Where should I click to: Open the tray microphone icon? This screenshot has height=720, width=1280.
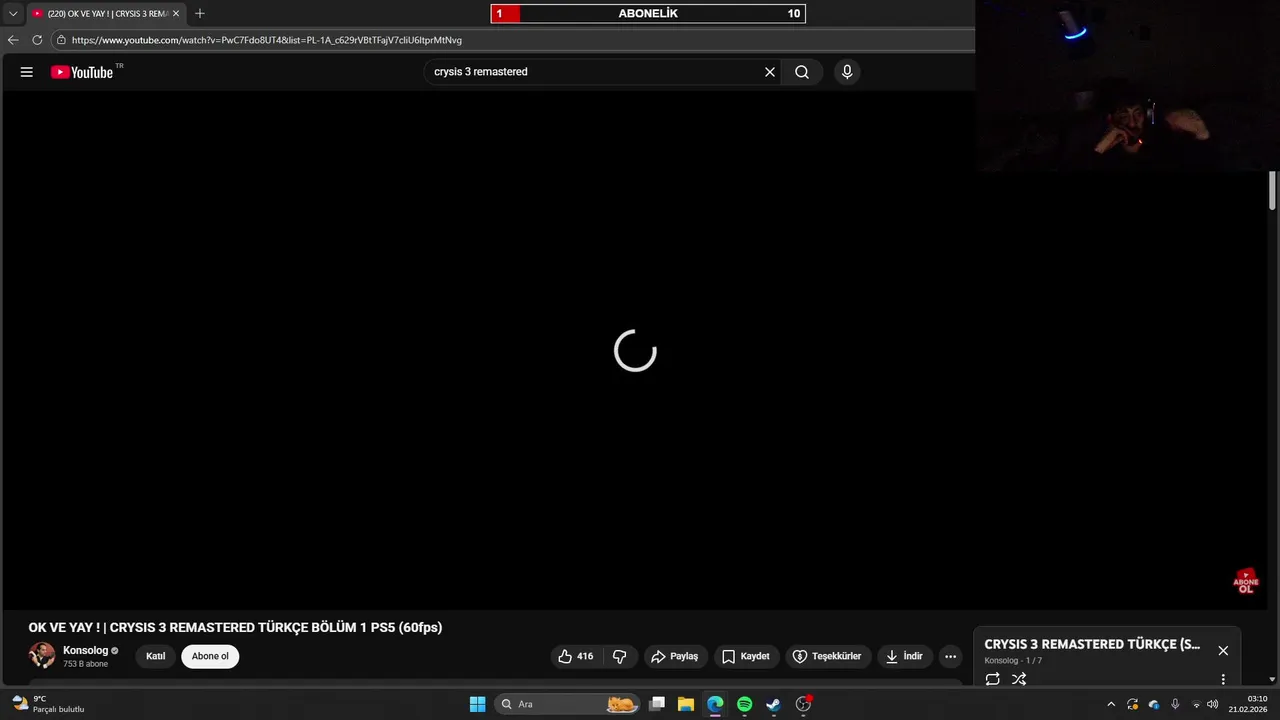coord(1175,704)
